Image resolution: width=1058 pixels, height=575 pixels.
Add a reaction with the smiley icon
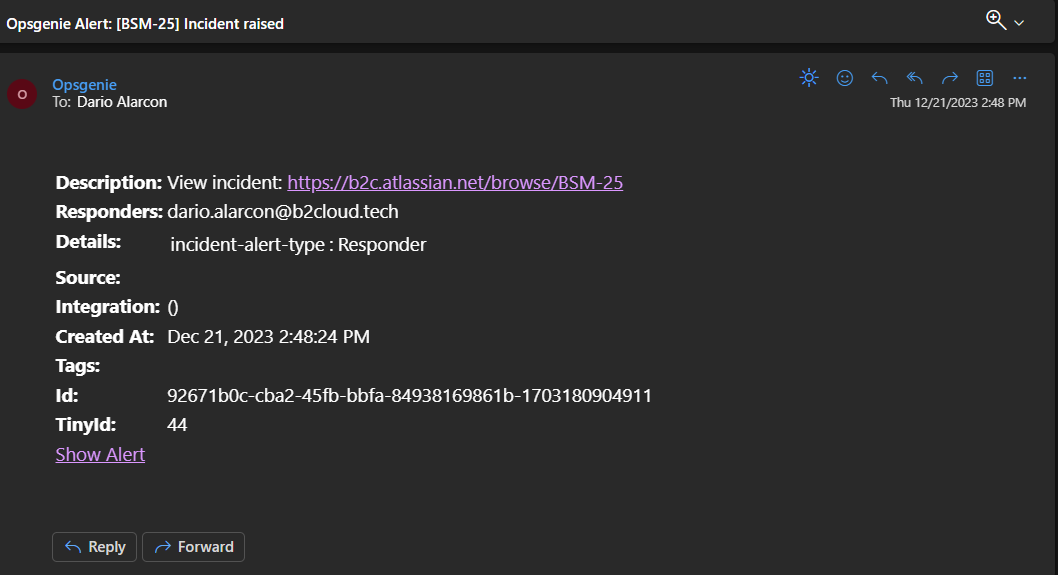tap(844, 78)
